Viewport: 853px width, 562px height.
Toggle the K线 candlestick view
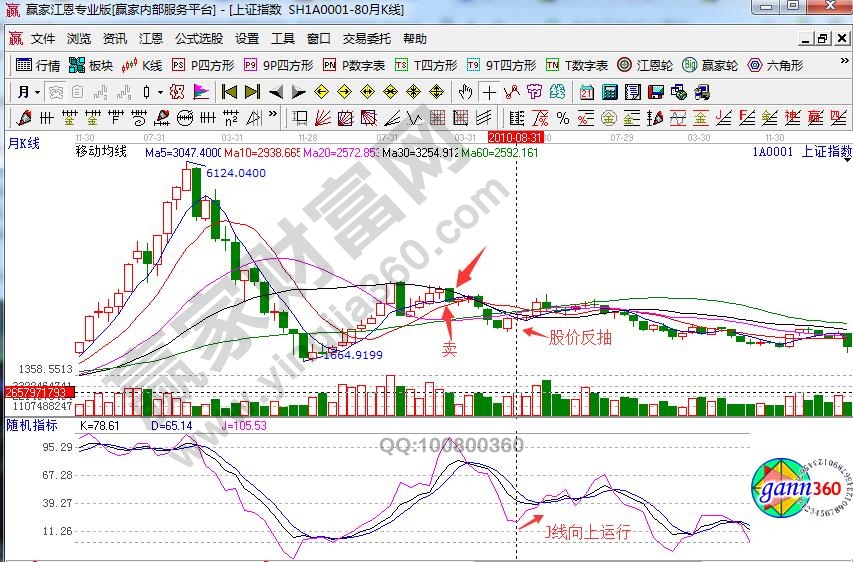pos(141,65)
